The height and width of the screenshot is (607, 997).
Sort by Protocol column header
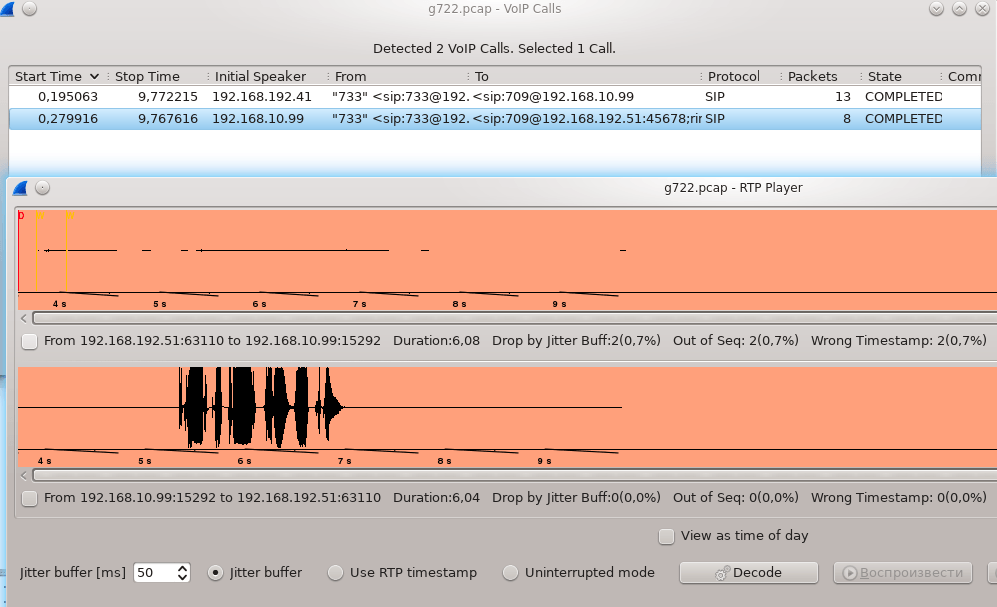pyautogui.click(x=740, y=76)
